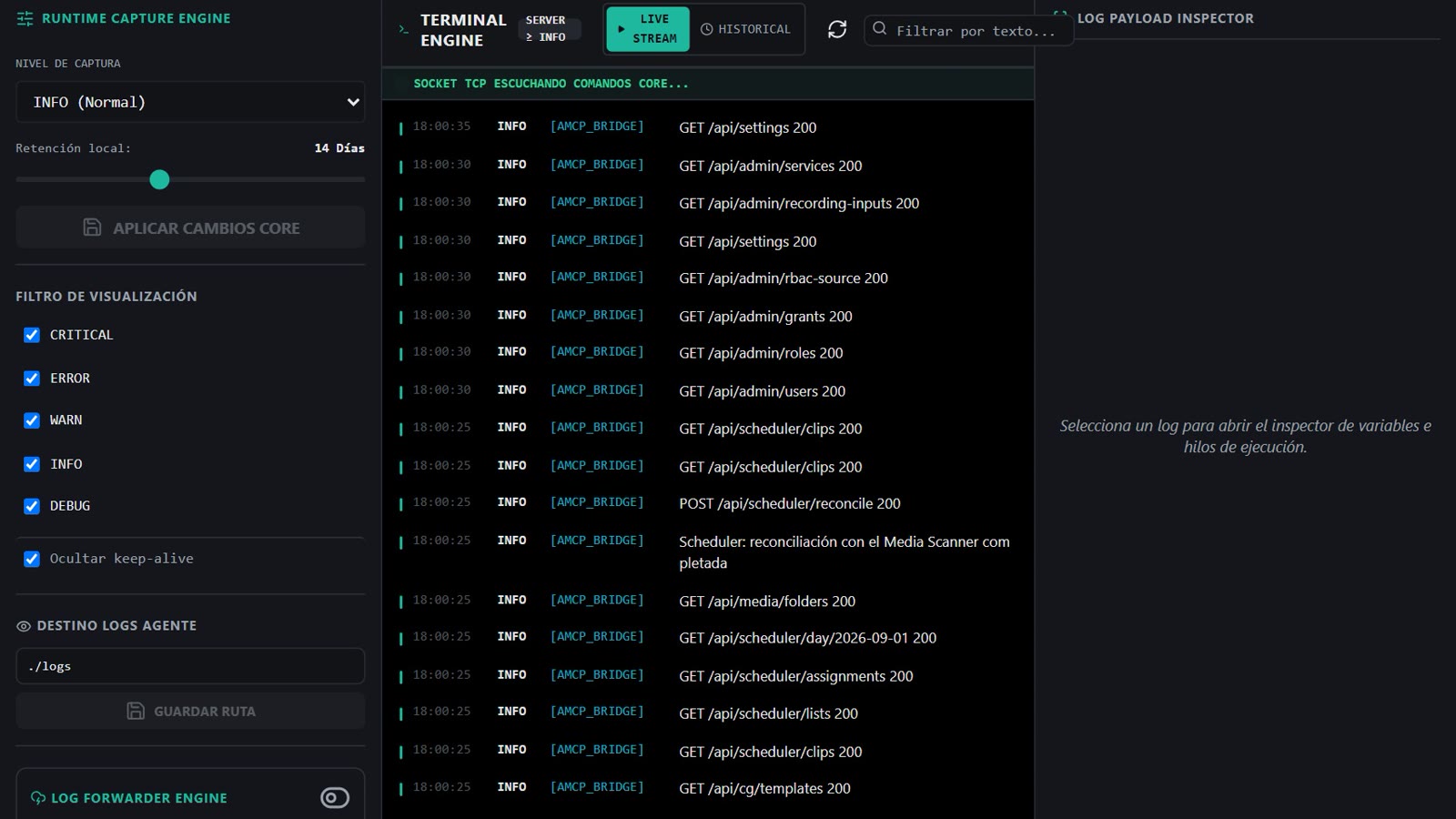
Task: Select the GET /api/admin/users 200 entry
Action: (x=708, y=390)
